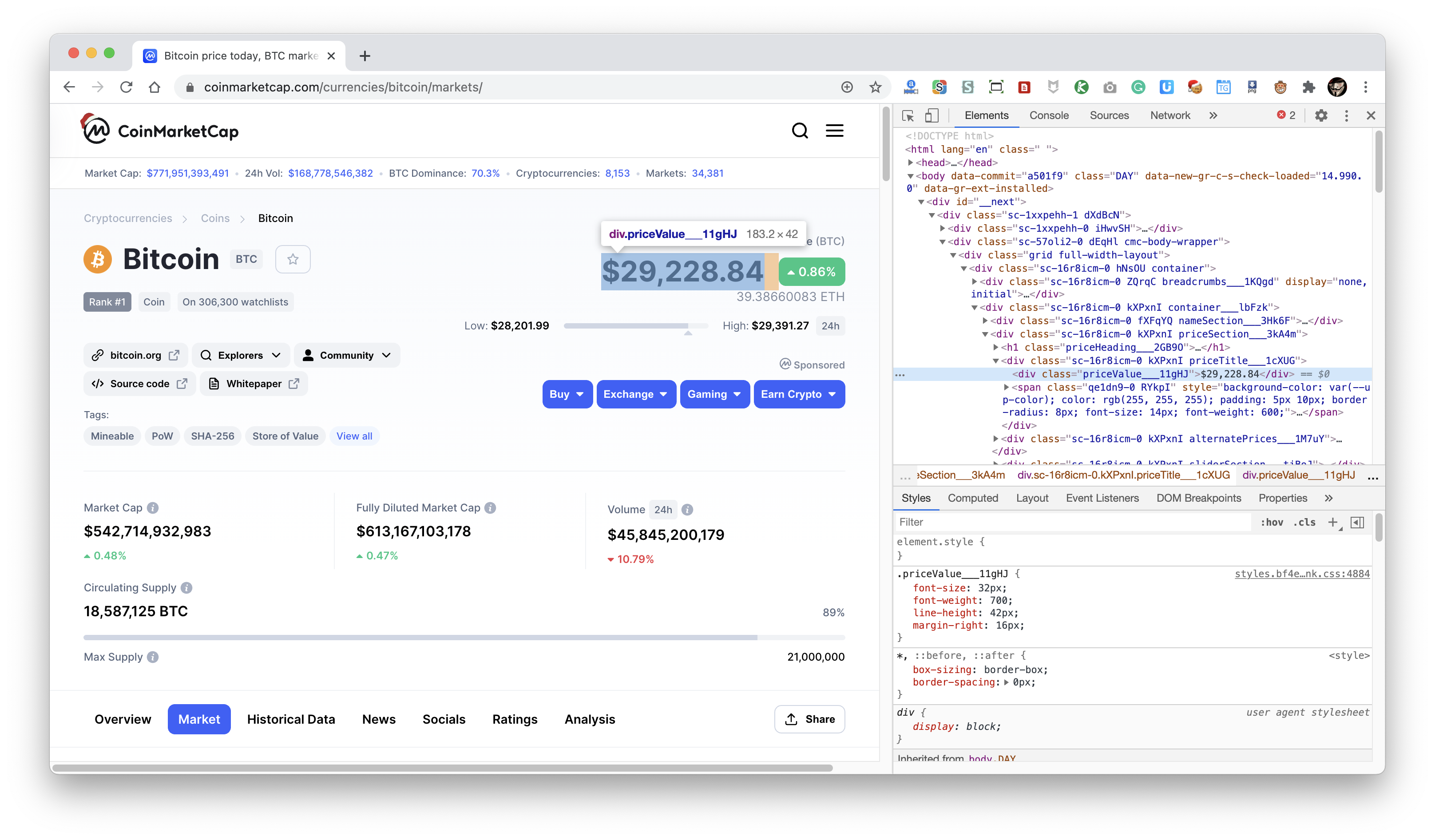Switch to the Network panel tab
This screenshot has height=840, width=1435.
pos(1171,115)
